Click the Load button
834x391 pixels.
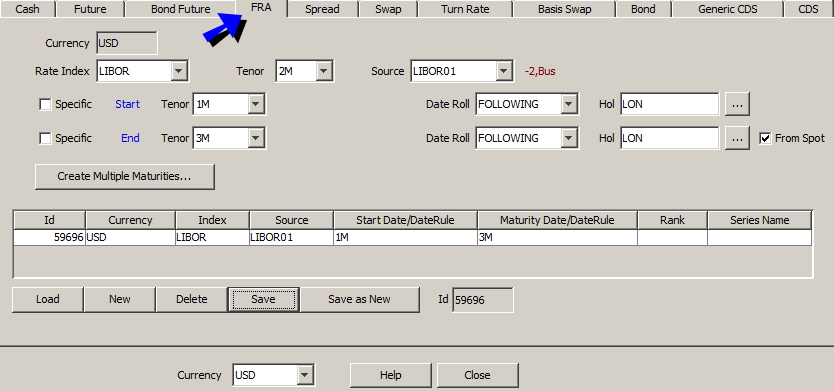tap(47, 300)
